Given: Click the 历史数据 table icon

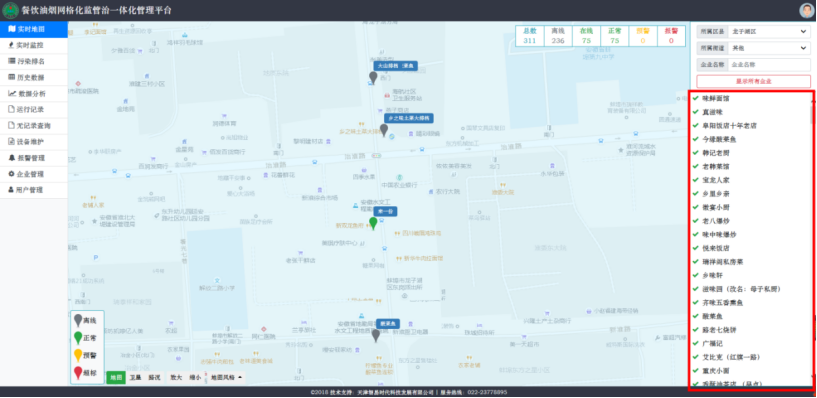Looking at the screenshot, I should pyautogui.click(x=11, y=77).
